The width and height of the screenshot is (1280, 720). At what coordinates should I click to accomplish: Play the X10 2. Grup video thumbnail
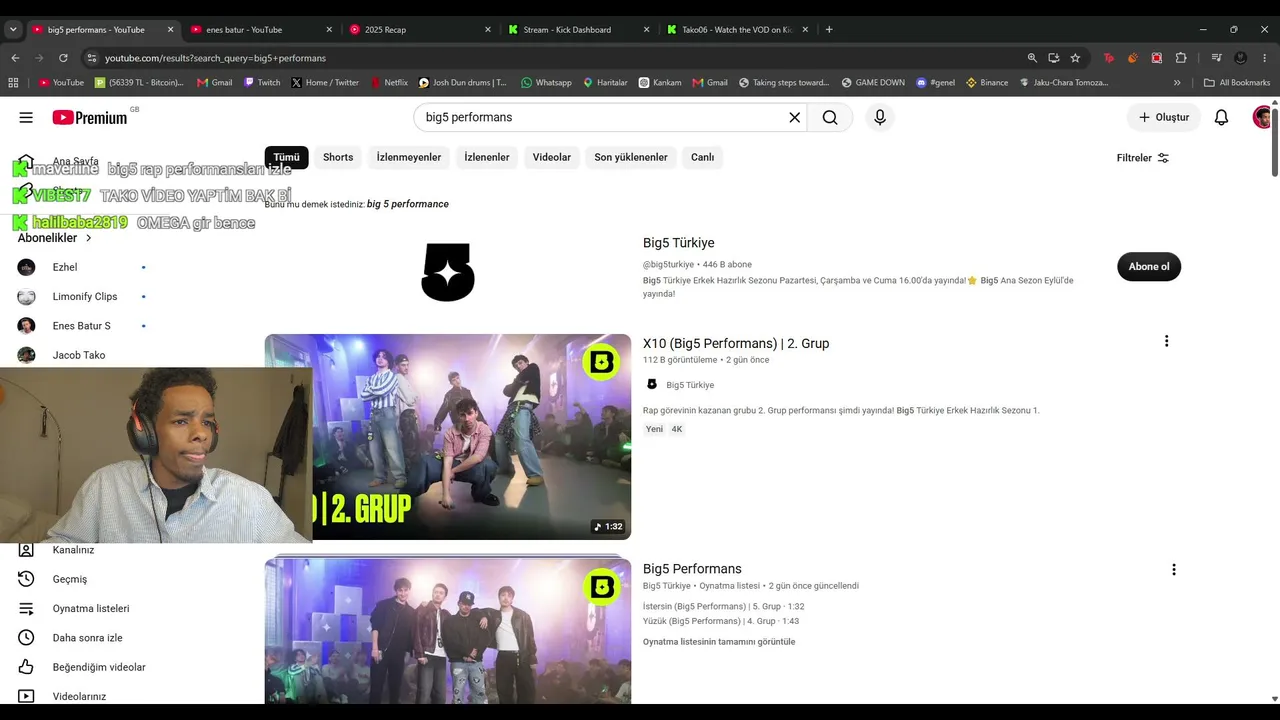pyautogui.click(x=448, y=437)
